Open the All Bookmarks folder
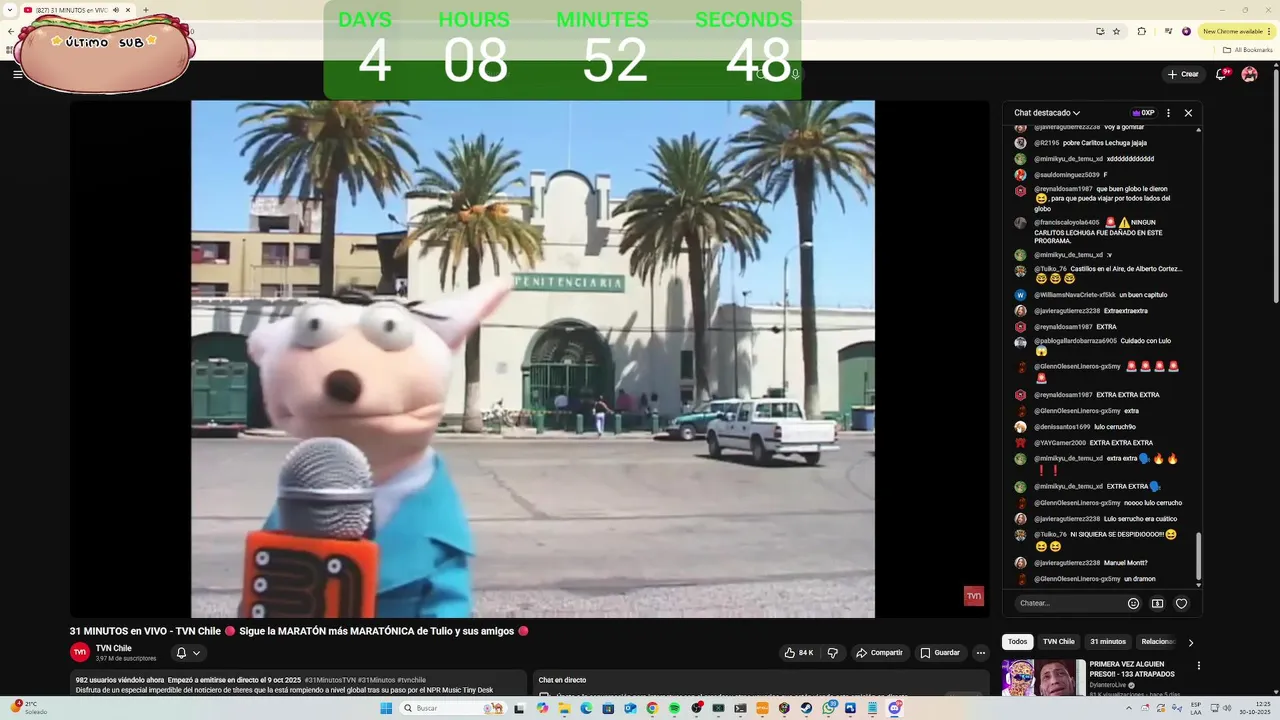The height and width of the screenshot is (720, 1280). 1248,49
